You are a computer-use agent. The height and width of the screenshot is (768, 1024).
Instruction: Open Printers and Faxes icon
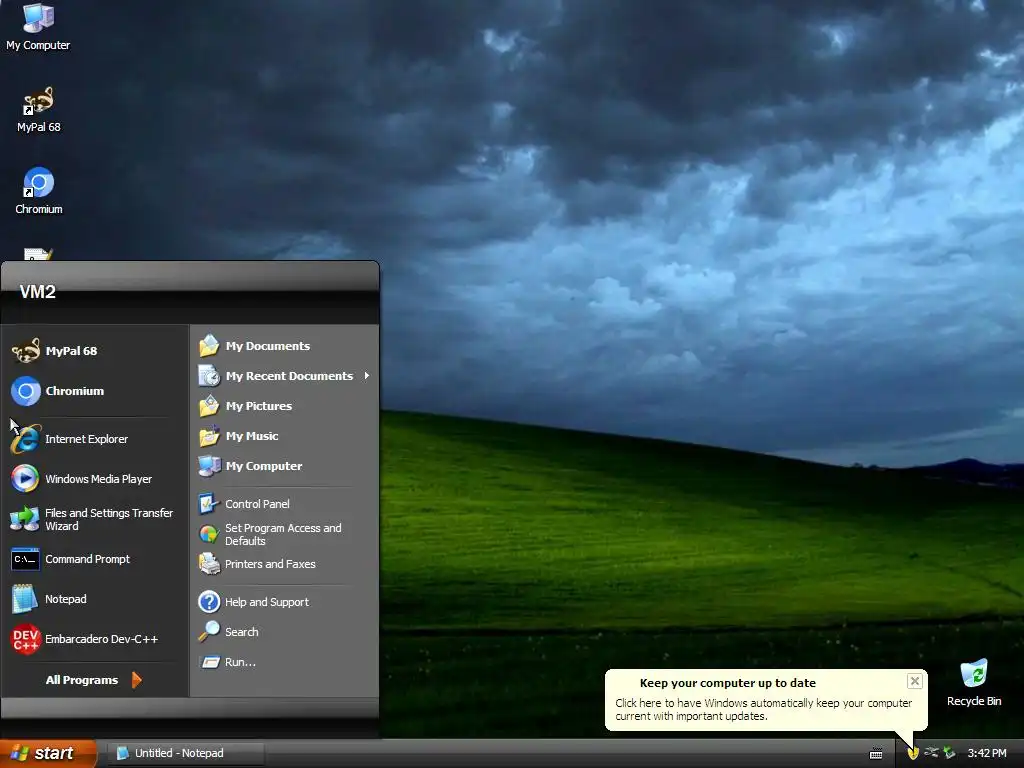click(209, 564)
